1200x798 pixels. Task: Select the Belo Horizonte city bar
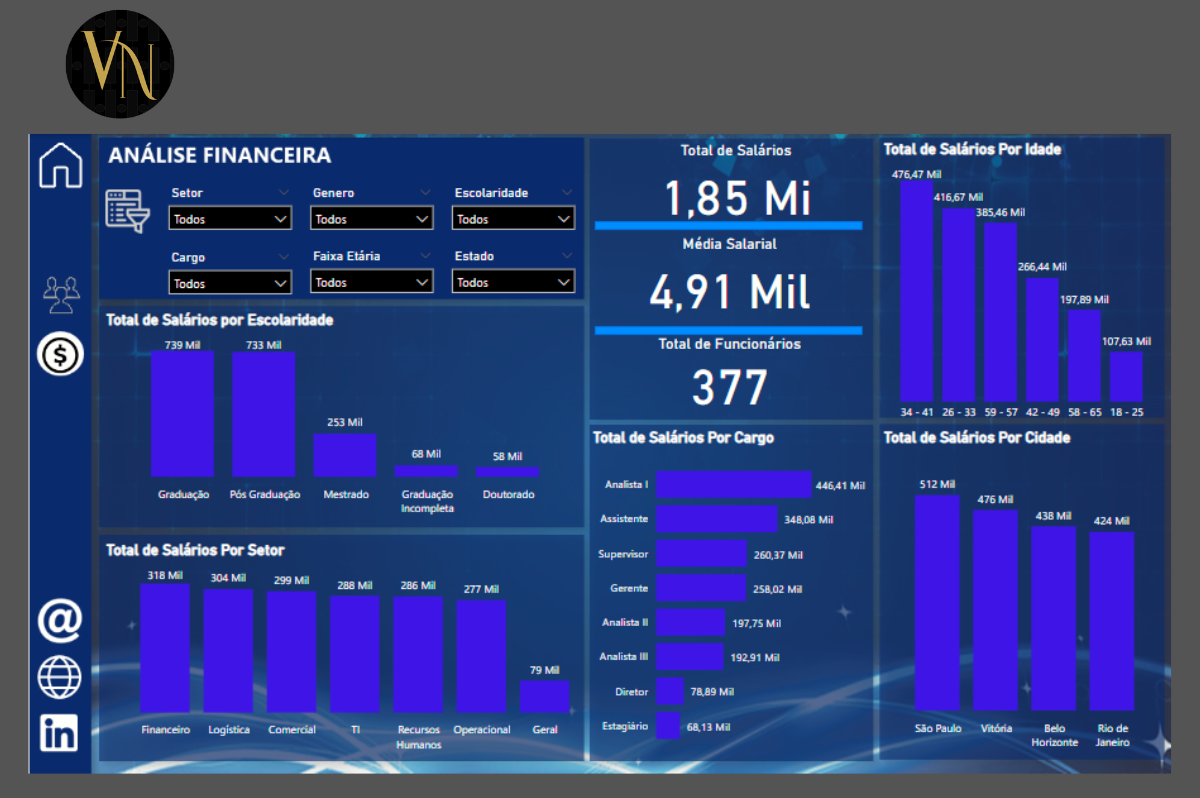pos(1054,618)
